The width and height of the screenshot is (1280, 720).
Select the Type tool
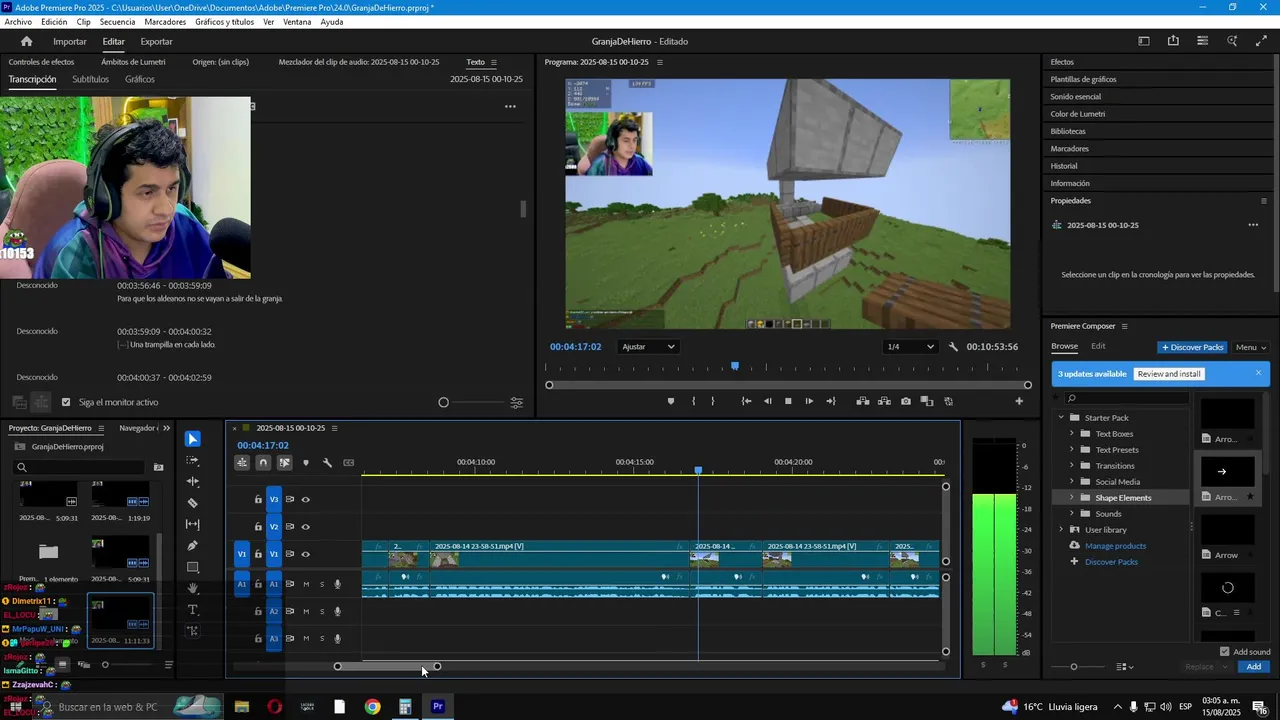(193, 610)
